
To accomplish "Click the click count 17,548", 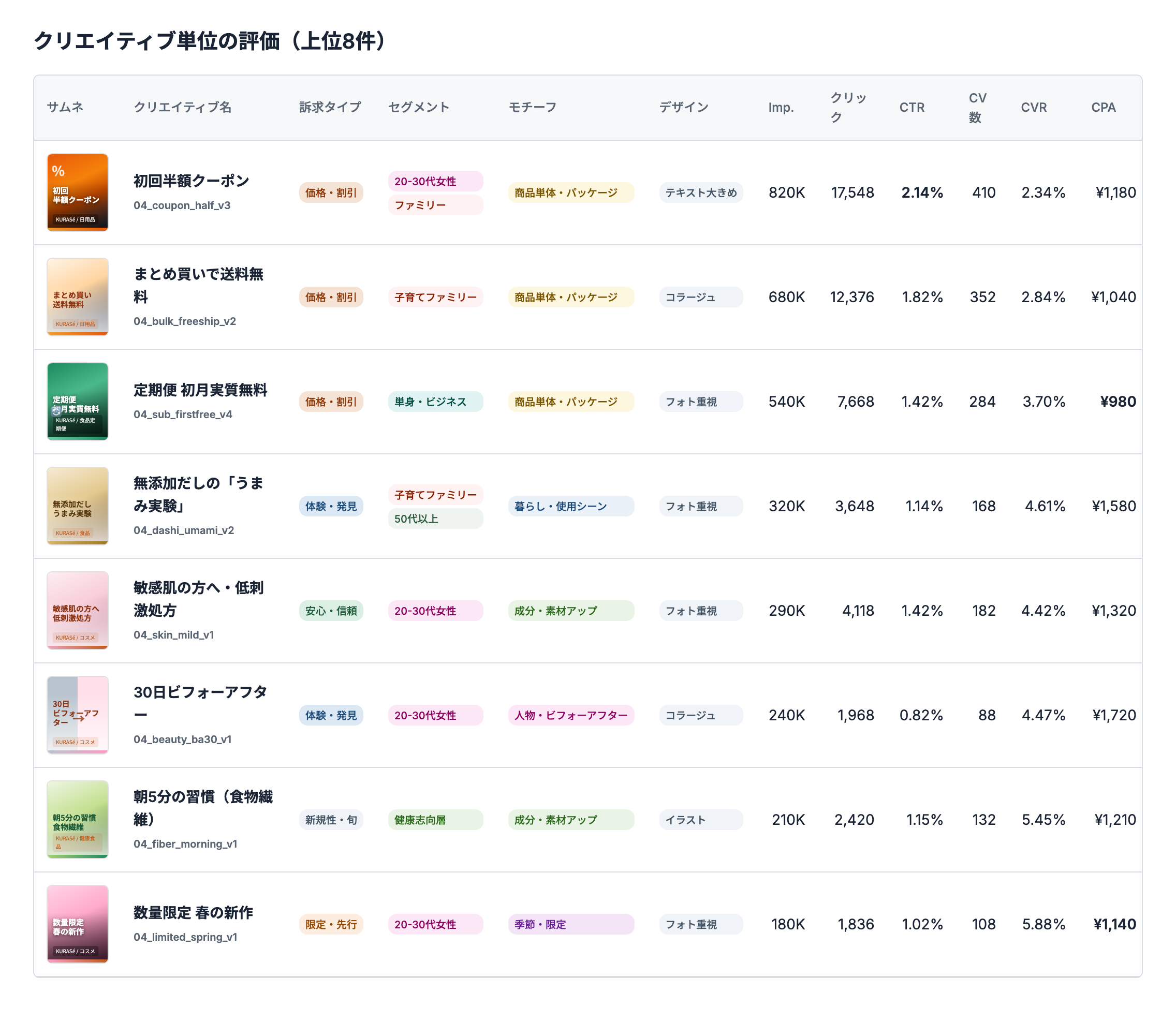I will pyautogui.click(x=852, y=193).
